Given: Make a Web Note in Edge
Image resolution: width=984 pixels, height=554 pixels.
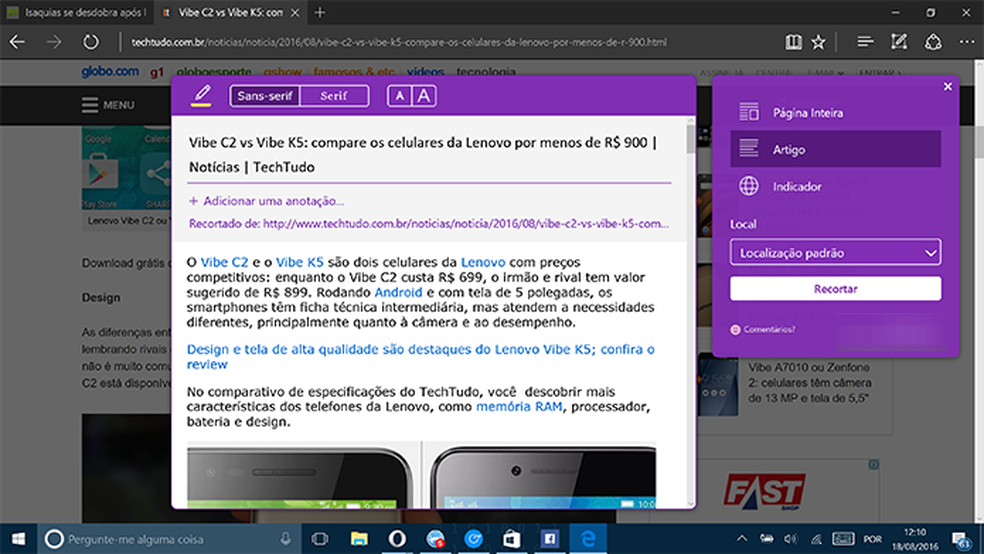Looking at the screenshot, I should tap(899, 42).
